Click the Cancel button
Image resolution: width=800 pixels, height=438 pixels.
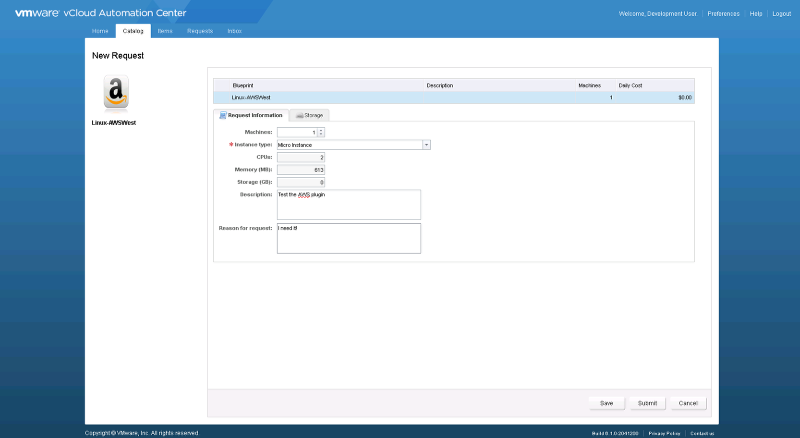pyautogui.click(x=688, y=403)
